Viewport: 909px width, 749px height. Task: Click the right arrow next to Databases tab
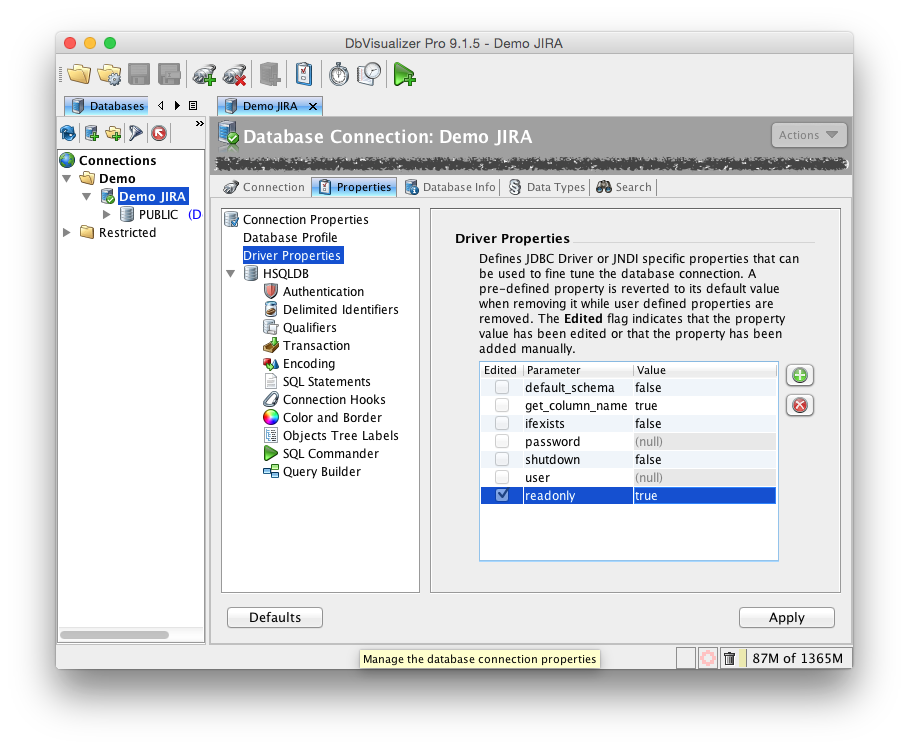(x=177, y=106)
